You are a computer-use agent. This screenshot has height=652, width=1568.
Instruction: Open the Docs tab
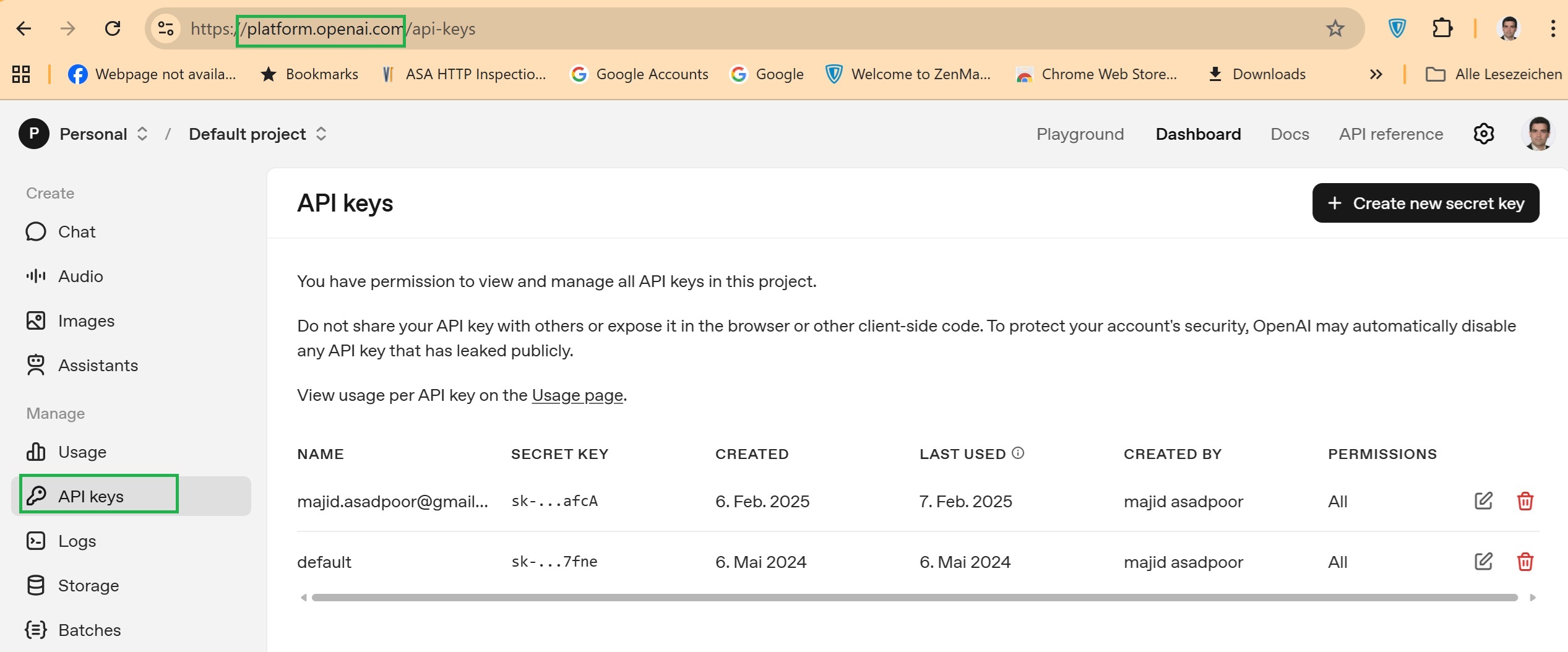point(1290,134)
